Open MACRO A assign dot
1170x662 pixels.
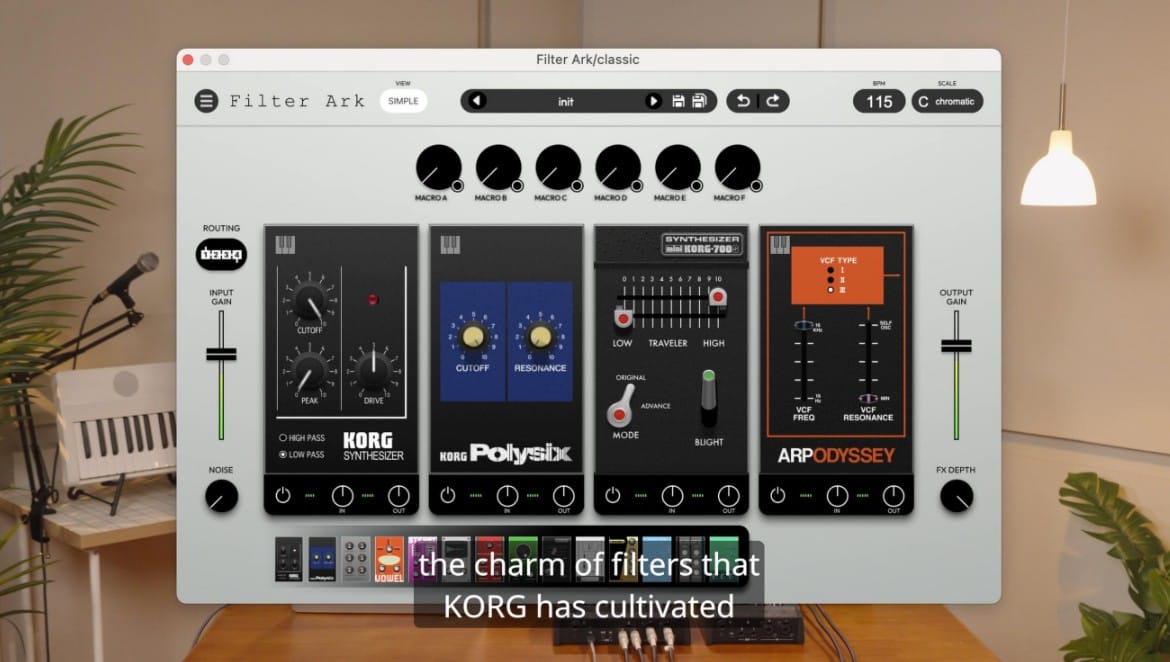pyautogui.click(x=457, y=185)
